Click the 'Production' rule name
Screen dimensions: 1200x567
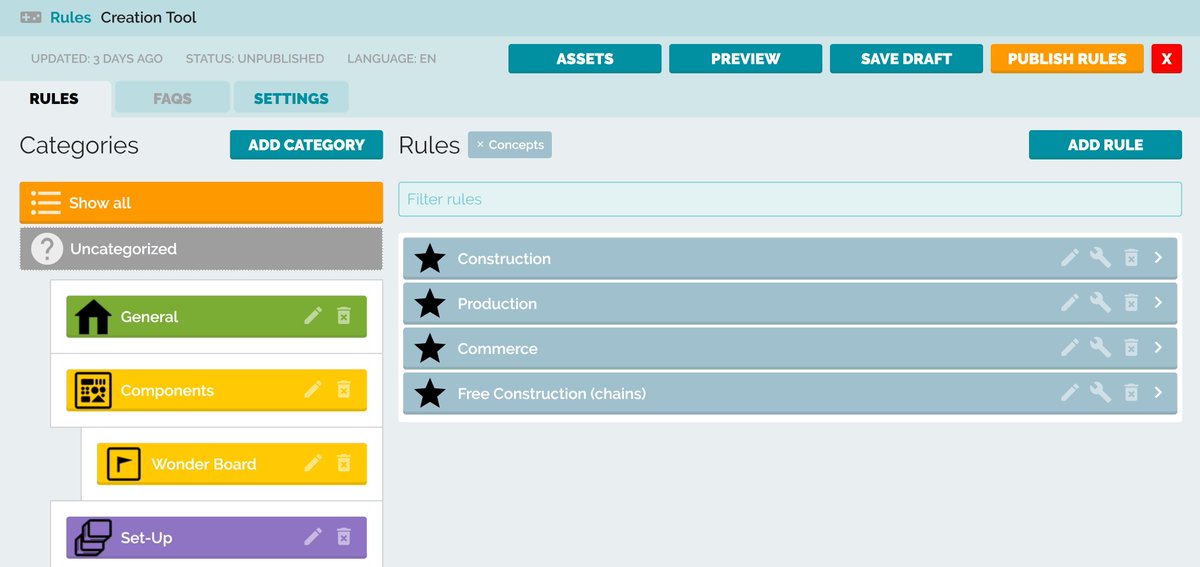coord(497,303)
